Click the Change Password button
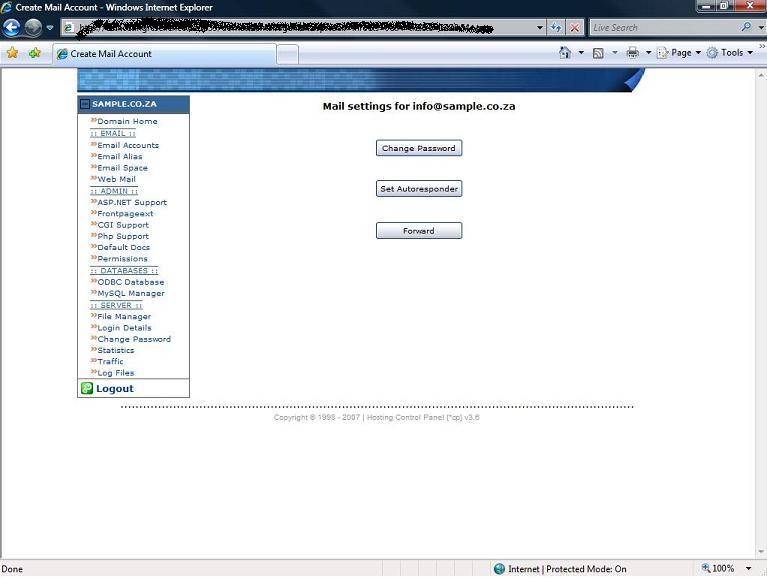 click(418, 148)
